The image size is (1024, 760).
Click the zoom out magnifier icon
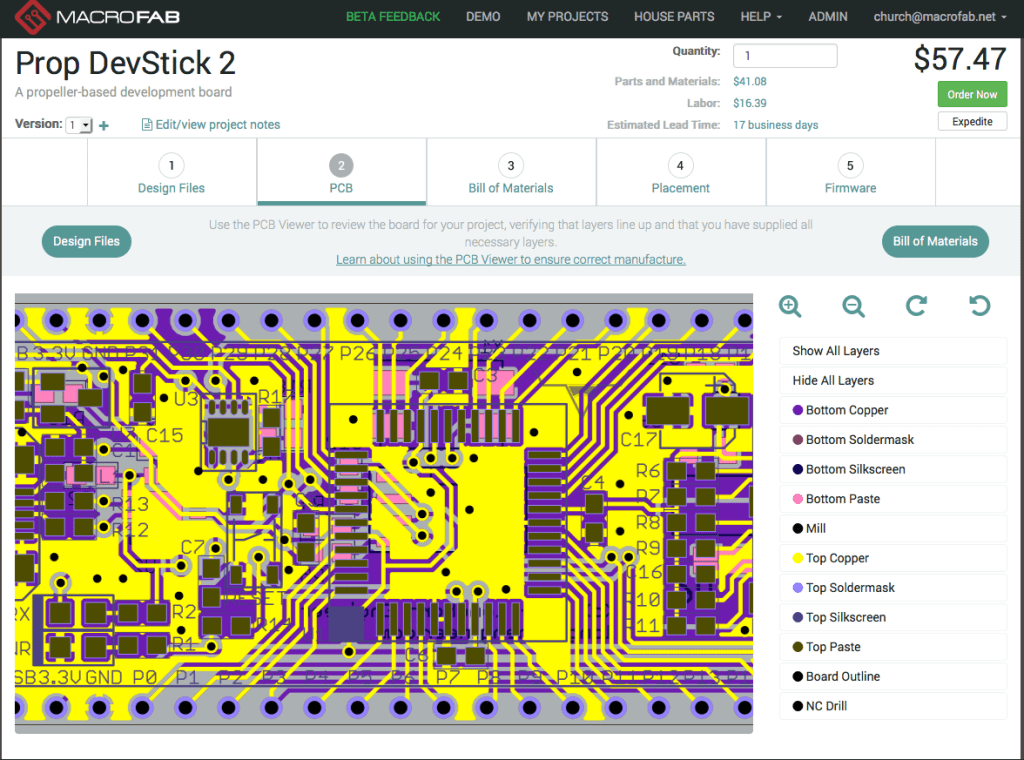[853, 307]
